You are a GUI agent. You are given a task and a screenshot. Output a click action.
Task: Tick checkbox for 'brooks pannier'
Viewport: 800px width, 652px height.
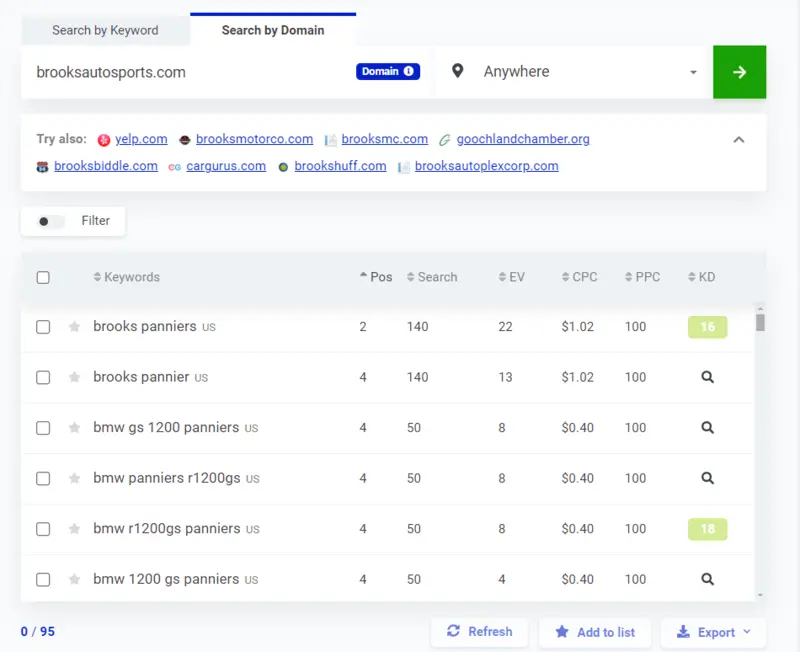(x=43, y=377)
